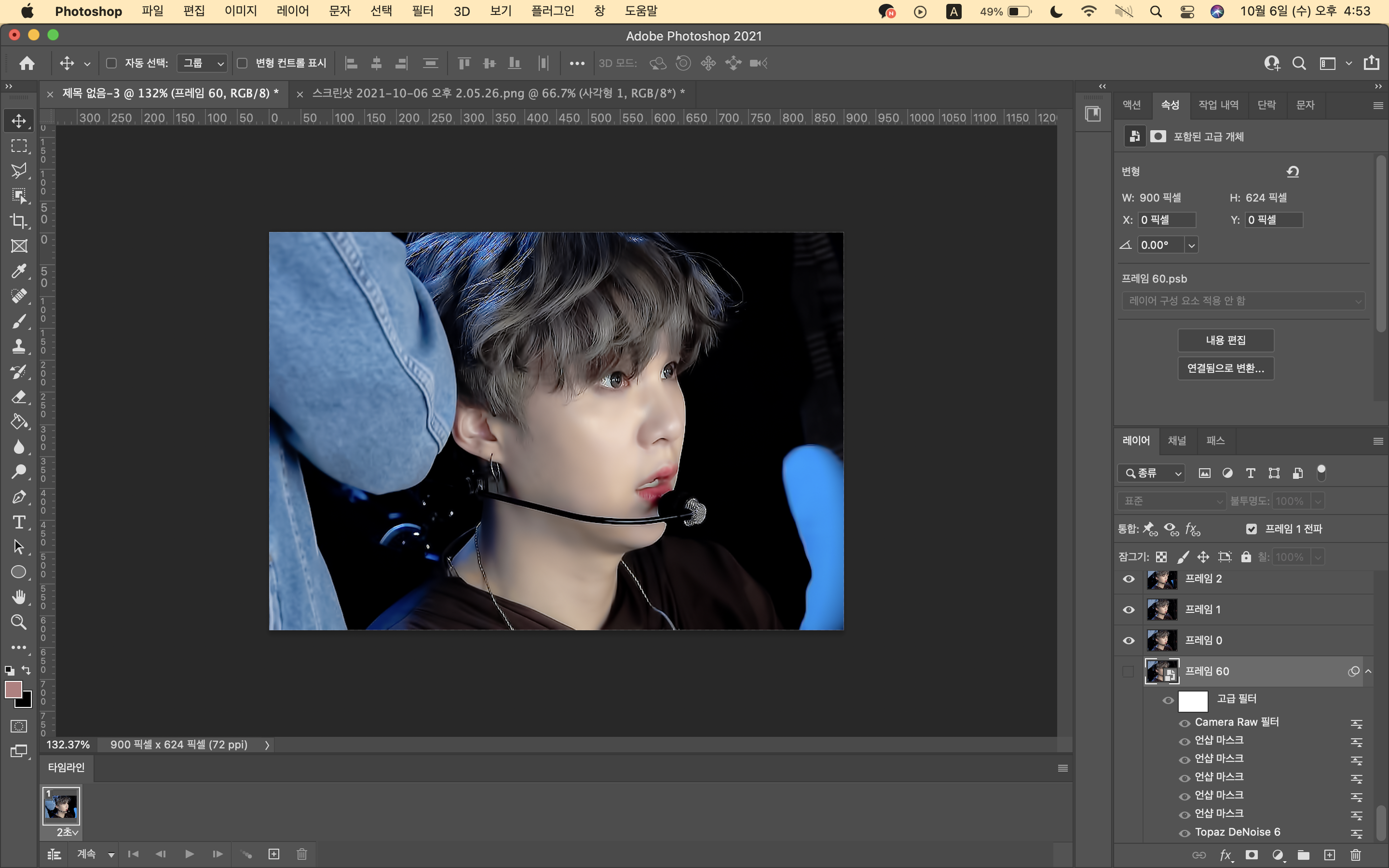Go to the Photoshop Home screen
The width and height of the screenshot is (1389, 868).
pyautogui.click(x=27, y=63)
